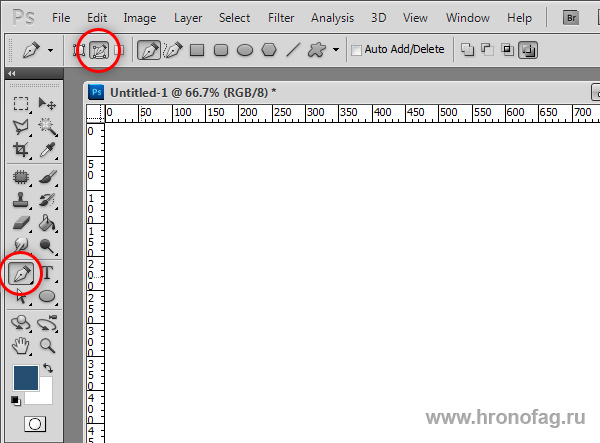Select the Move tool
The image size is (600, 443).
click(47, 104)
